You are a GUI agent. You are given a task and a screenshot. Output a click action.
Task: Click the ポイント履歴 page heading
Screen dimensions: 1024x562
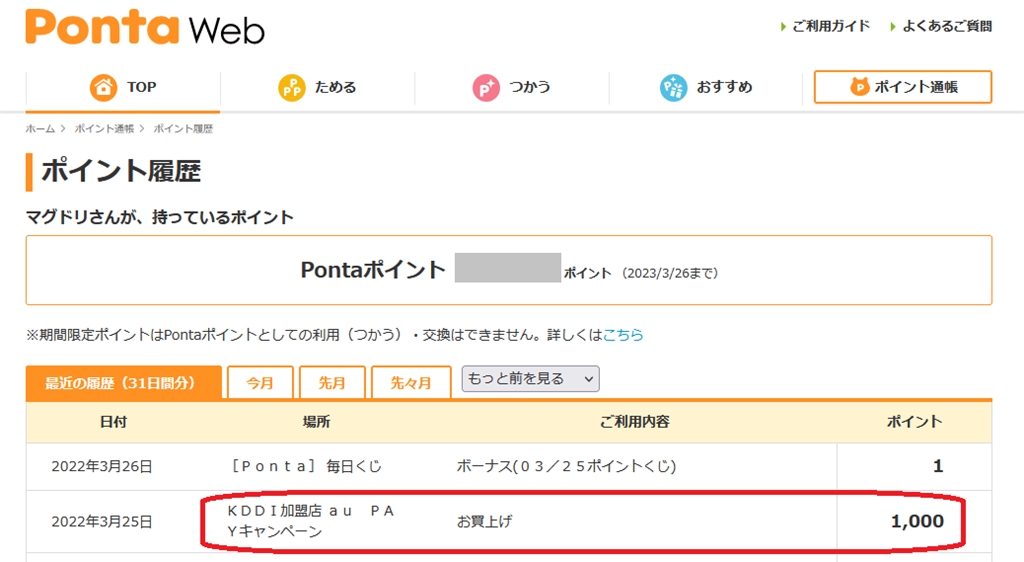121,172
